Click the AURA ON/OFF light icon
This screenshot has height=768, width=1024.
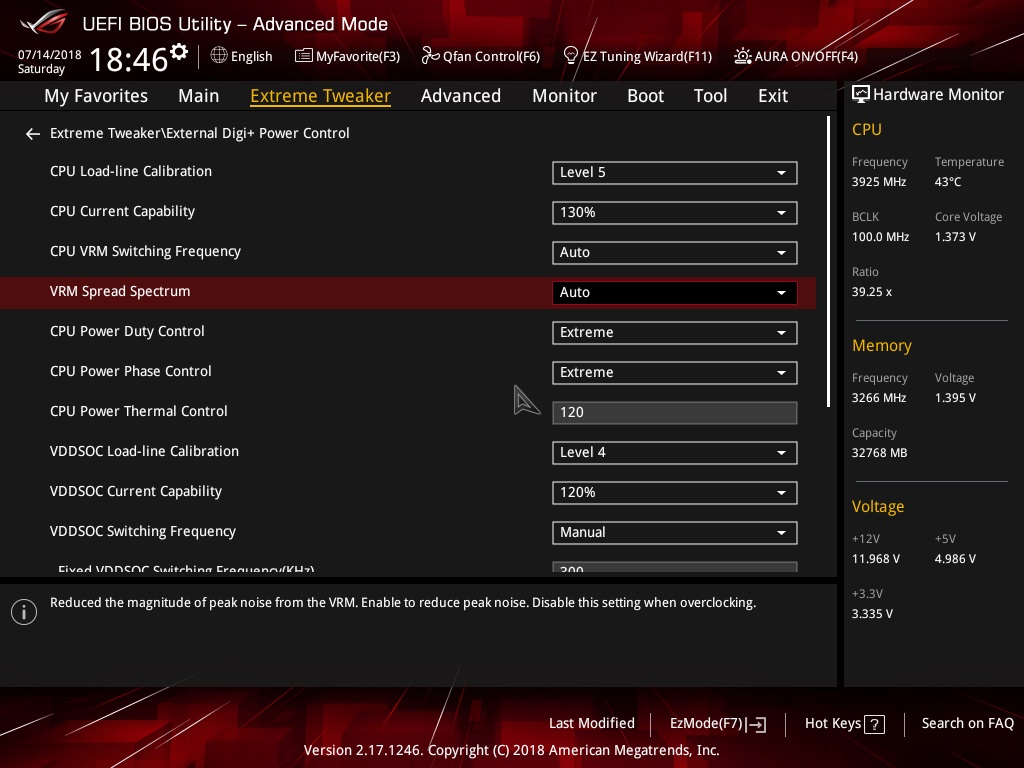pos(743,56)
